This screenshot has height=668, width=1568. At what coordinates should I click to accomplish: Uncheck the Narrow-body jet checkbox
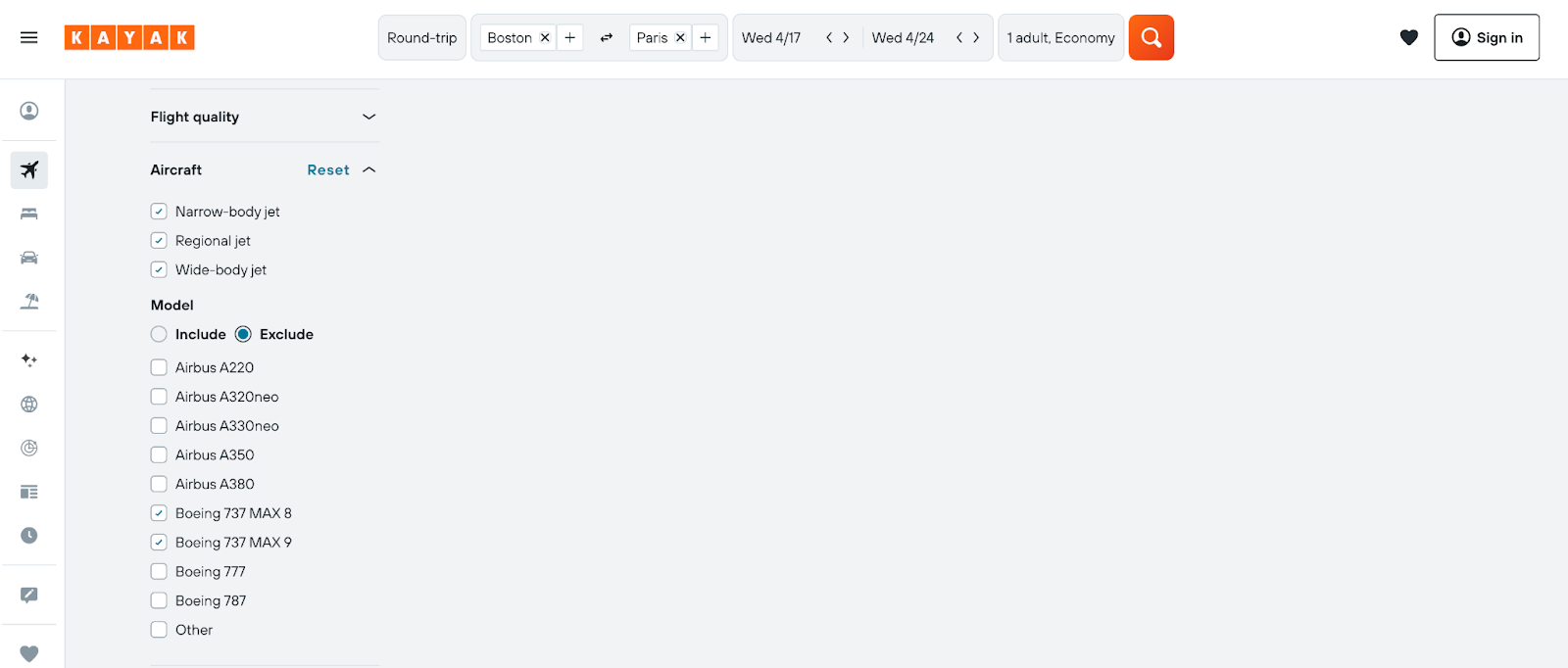click(x=159, y=212)
